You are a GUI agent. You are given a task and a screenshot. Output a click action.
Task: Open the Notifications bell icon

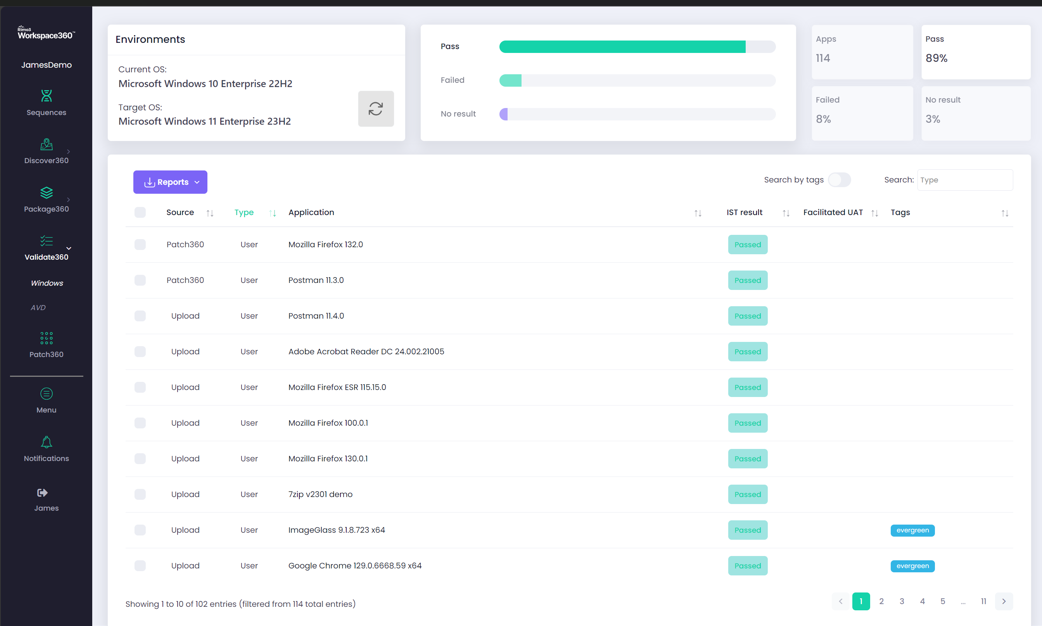[46, 443]
